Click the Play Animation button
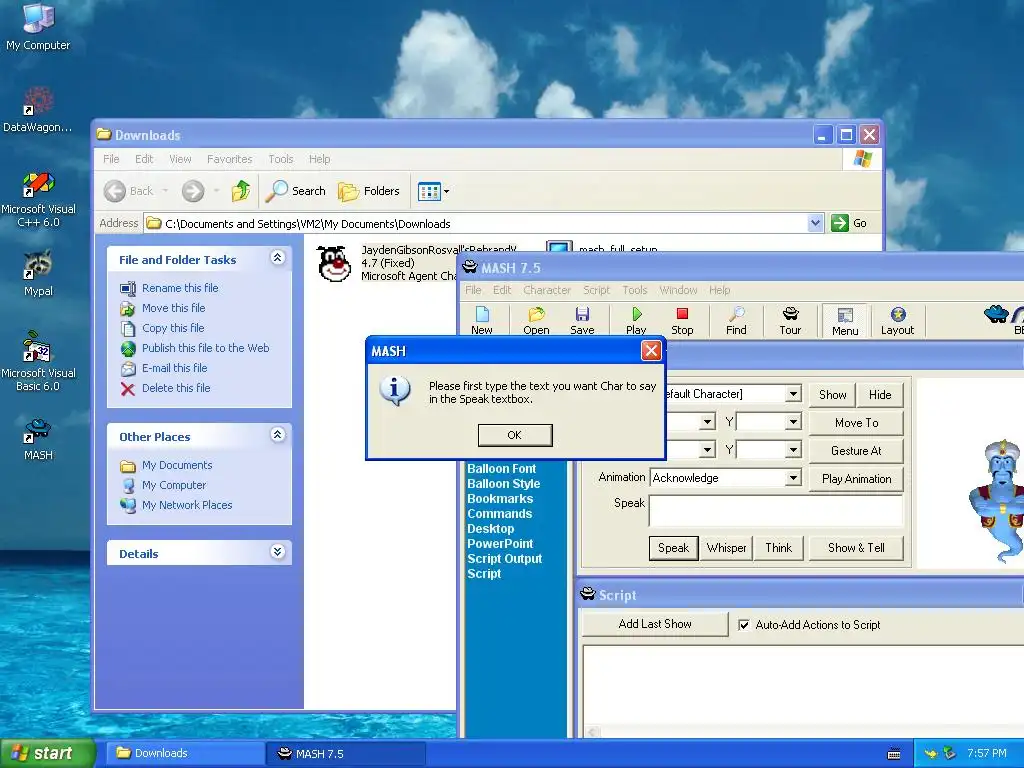This screenshot has height=768, width=1024. (856, 479)
